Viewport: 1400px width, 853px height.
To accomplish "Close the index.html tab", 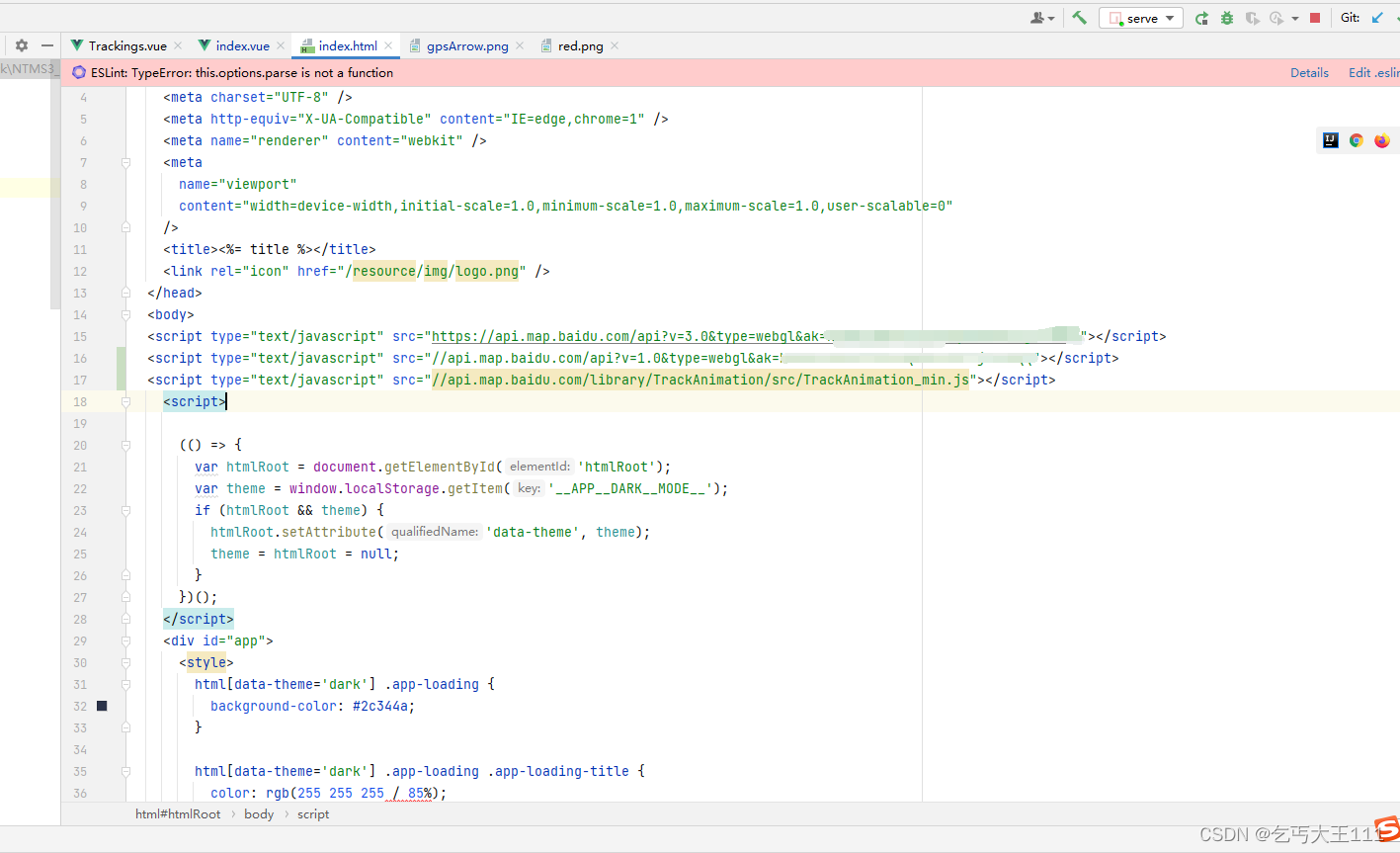I will point(388,45).
